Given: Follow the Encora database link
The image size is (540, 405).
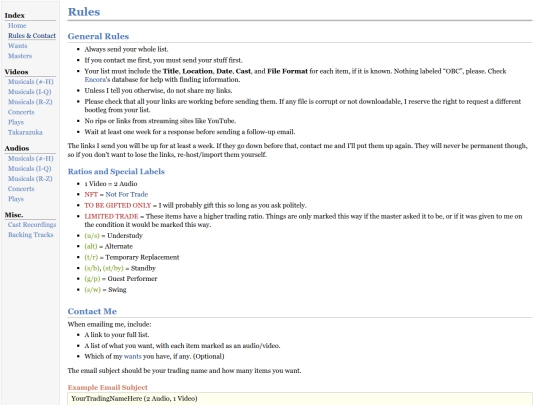Looking at the screenshot, I should pos(95,80).
